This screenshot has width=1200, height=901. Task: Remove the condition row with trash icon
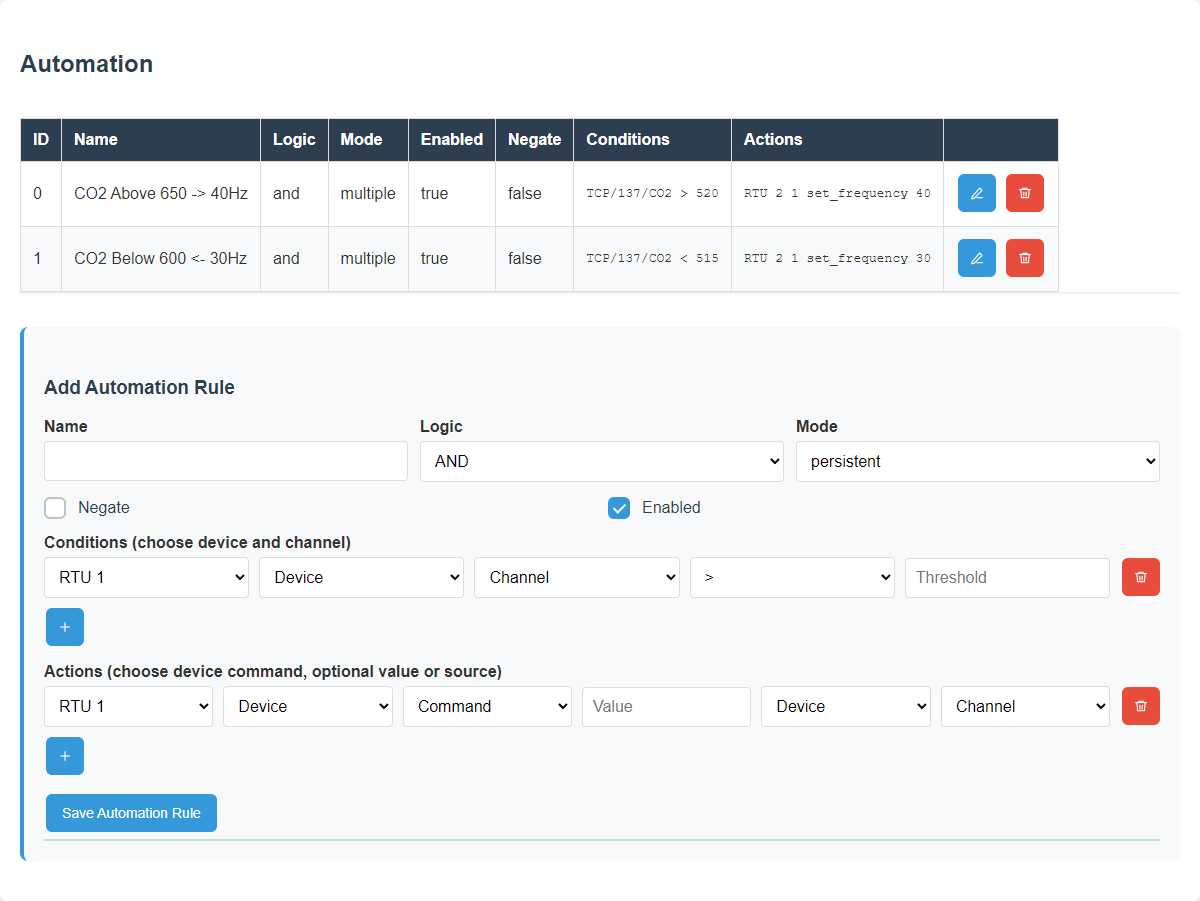(x=1141, y=577)
